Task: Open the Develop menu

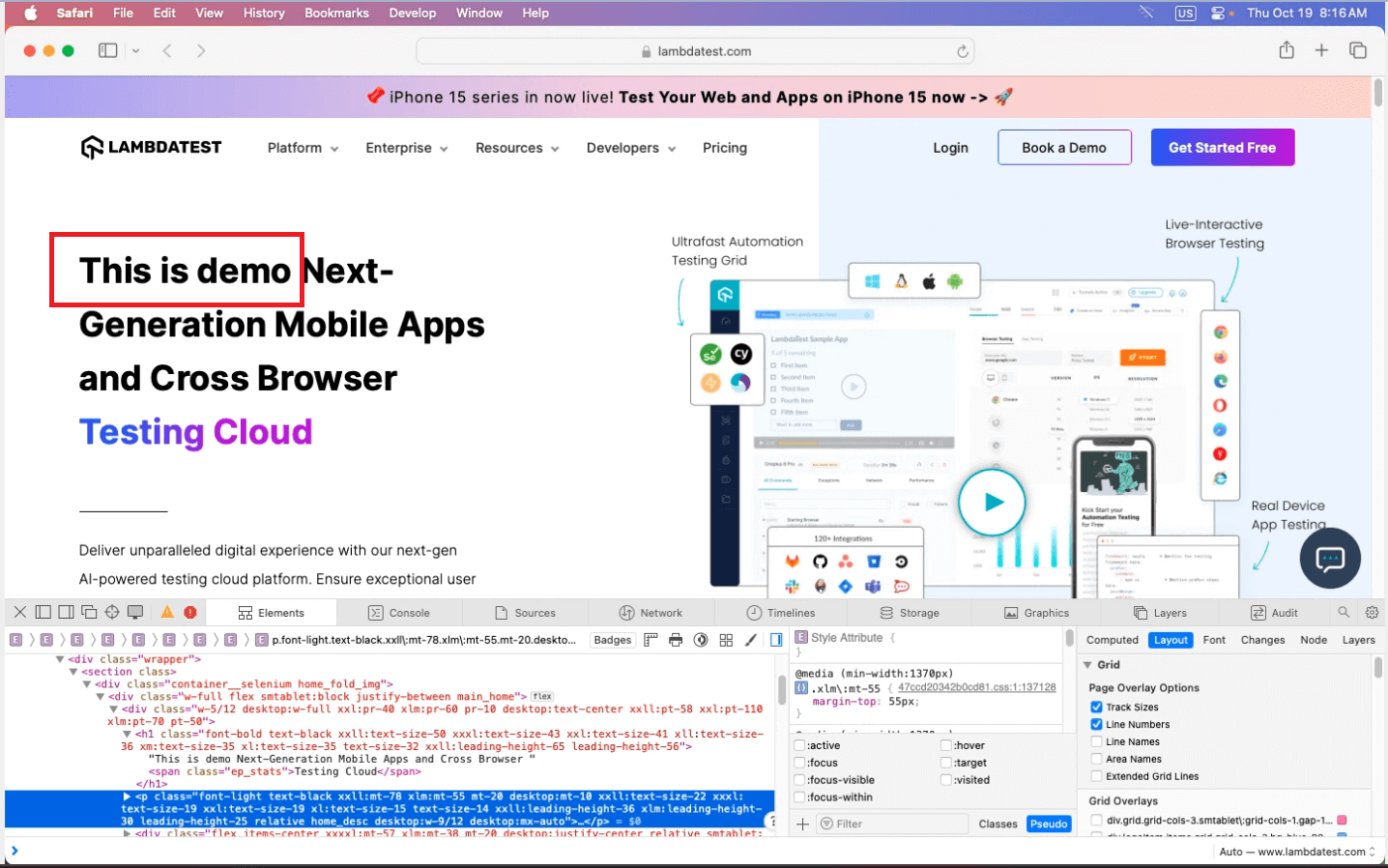Action: click(x=413, y=13)
